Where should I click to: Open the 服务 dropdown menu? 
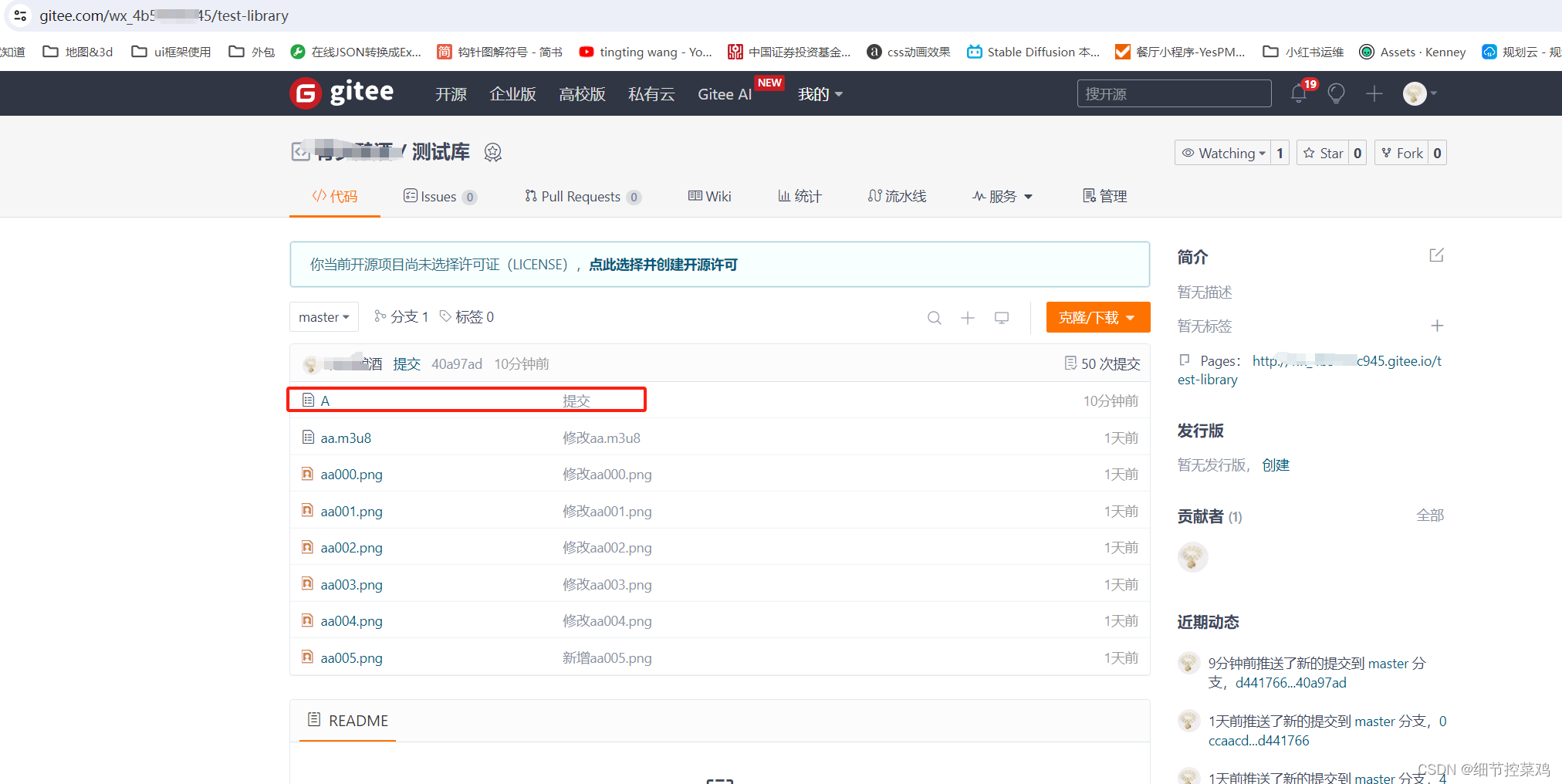point(1002,196)
